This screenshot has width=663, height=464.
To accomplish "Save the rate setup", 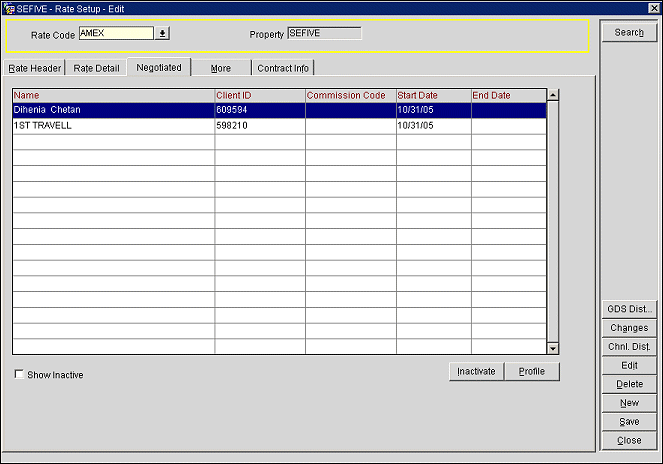I will (629, 422).
